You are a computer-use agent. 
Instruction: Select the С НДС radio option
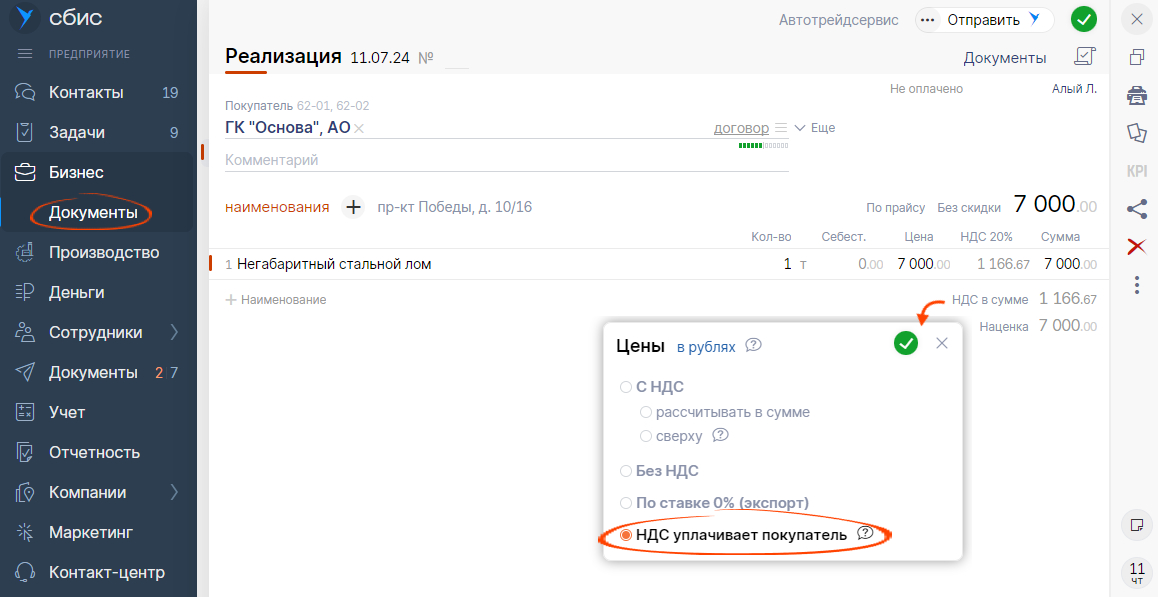tap(626, 387)
